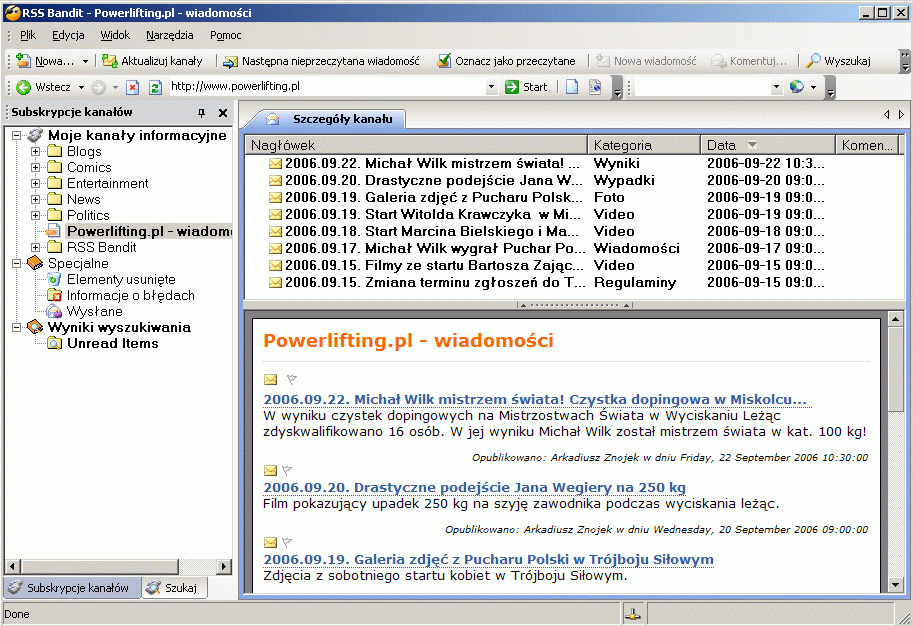Expand the Entertainment folder

[36, 183]
